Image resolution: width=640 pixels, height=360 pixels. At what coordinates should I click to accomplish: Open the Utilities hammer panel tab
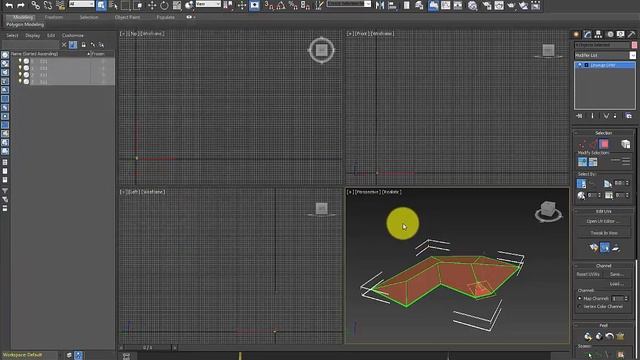(x=631, y=34)
